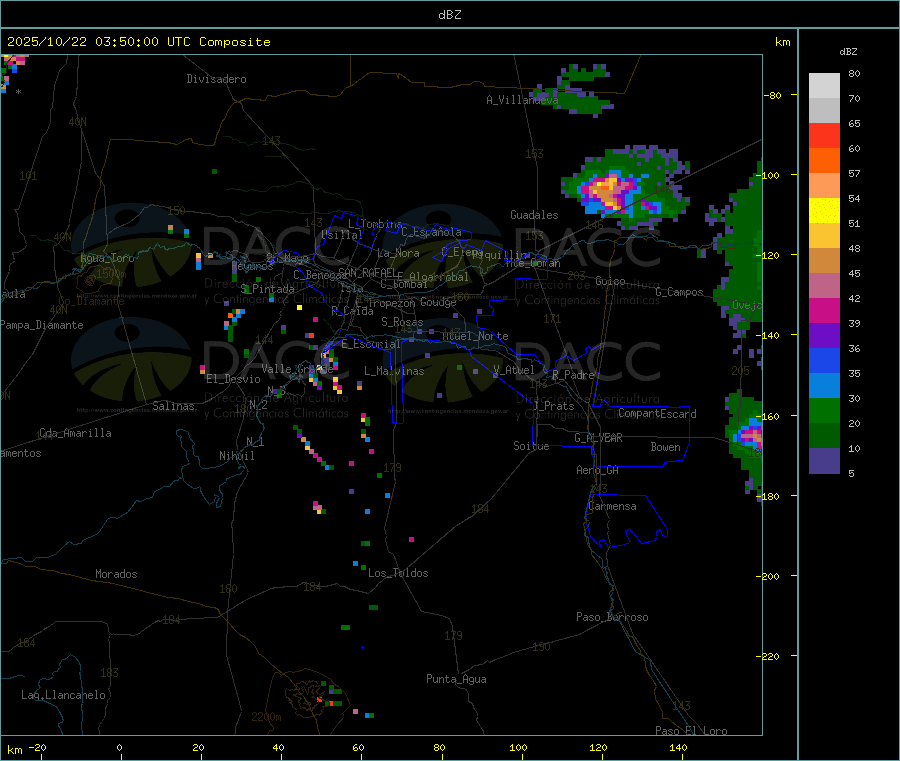Click the 0 km tick on bottom axis

pos(119,747)
